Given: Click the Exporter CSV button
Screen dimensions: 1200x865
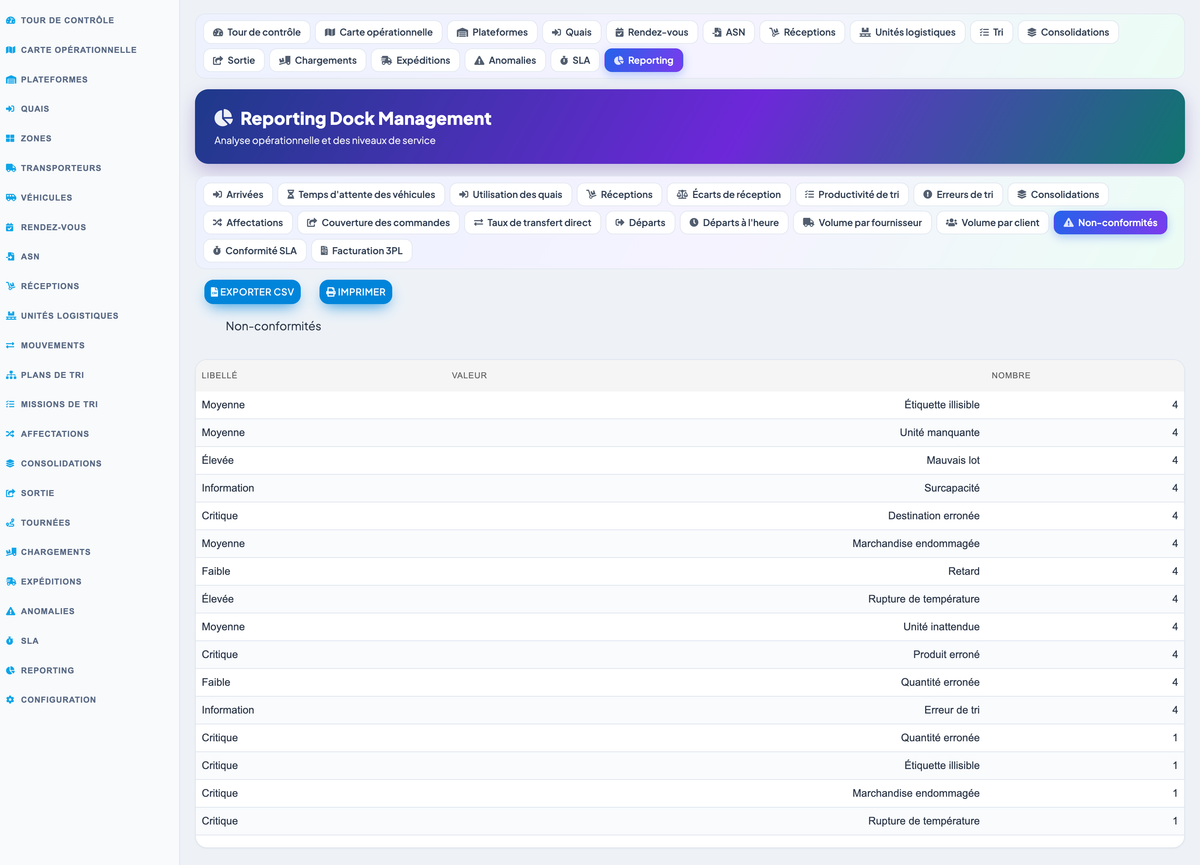Looking at the screenshot, I should tap(252, 292).
